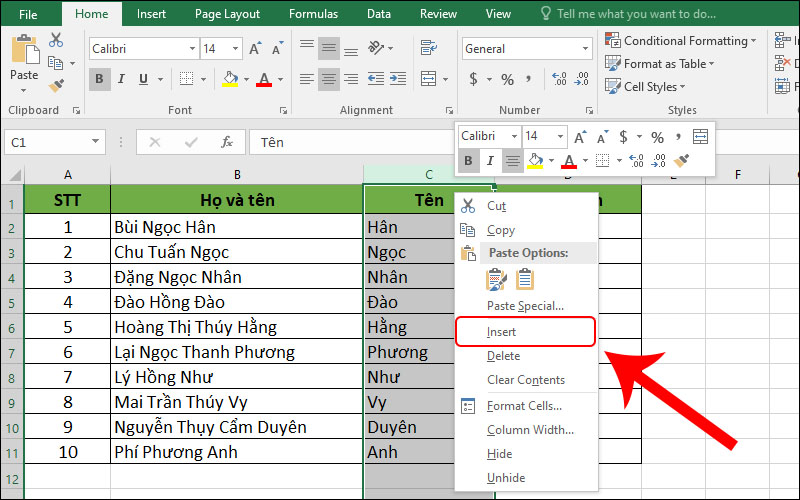Open the ribbon Font name dropdown
The image size is (800, 500).
pos(192,49)
